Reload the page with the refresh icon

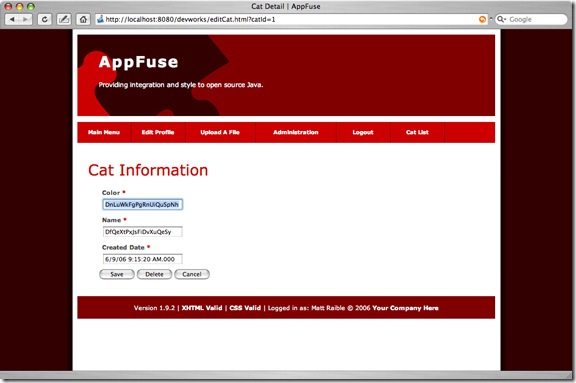44,19
